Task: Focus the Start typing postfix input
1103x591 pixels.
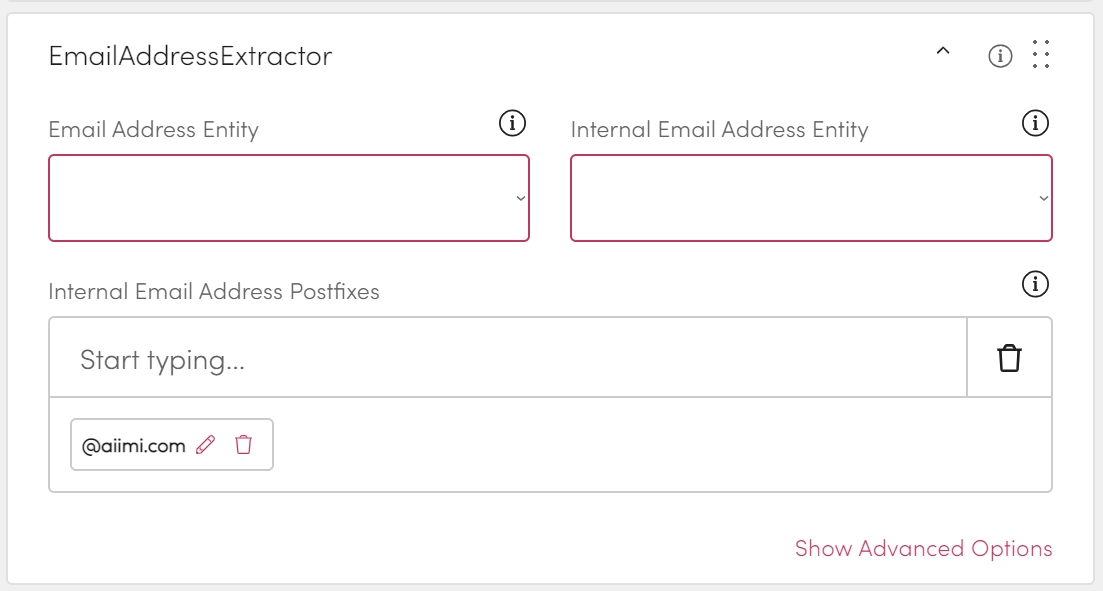Action: pyautogui.click(x=507, y=358)
